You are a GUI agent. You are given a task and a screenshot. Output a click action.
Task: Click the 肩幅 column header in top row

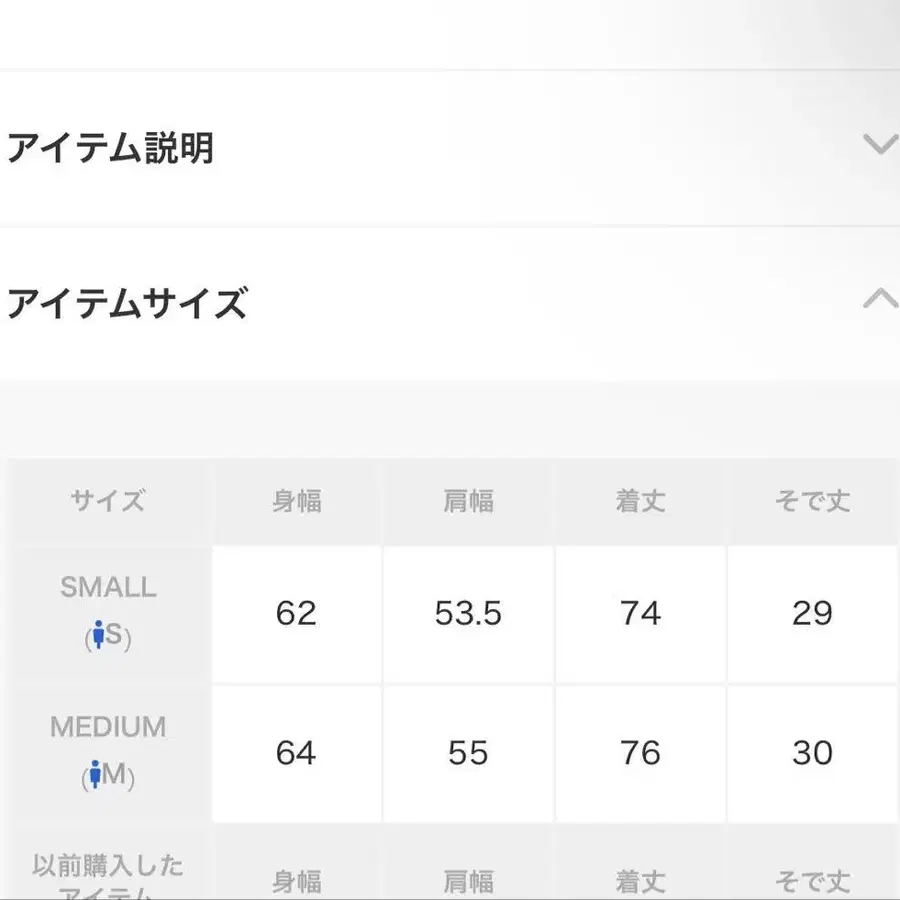coord(468,501)
